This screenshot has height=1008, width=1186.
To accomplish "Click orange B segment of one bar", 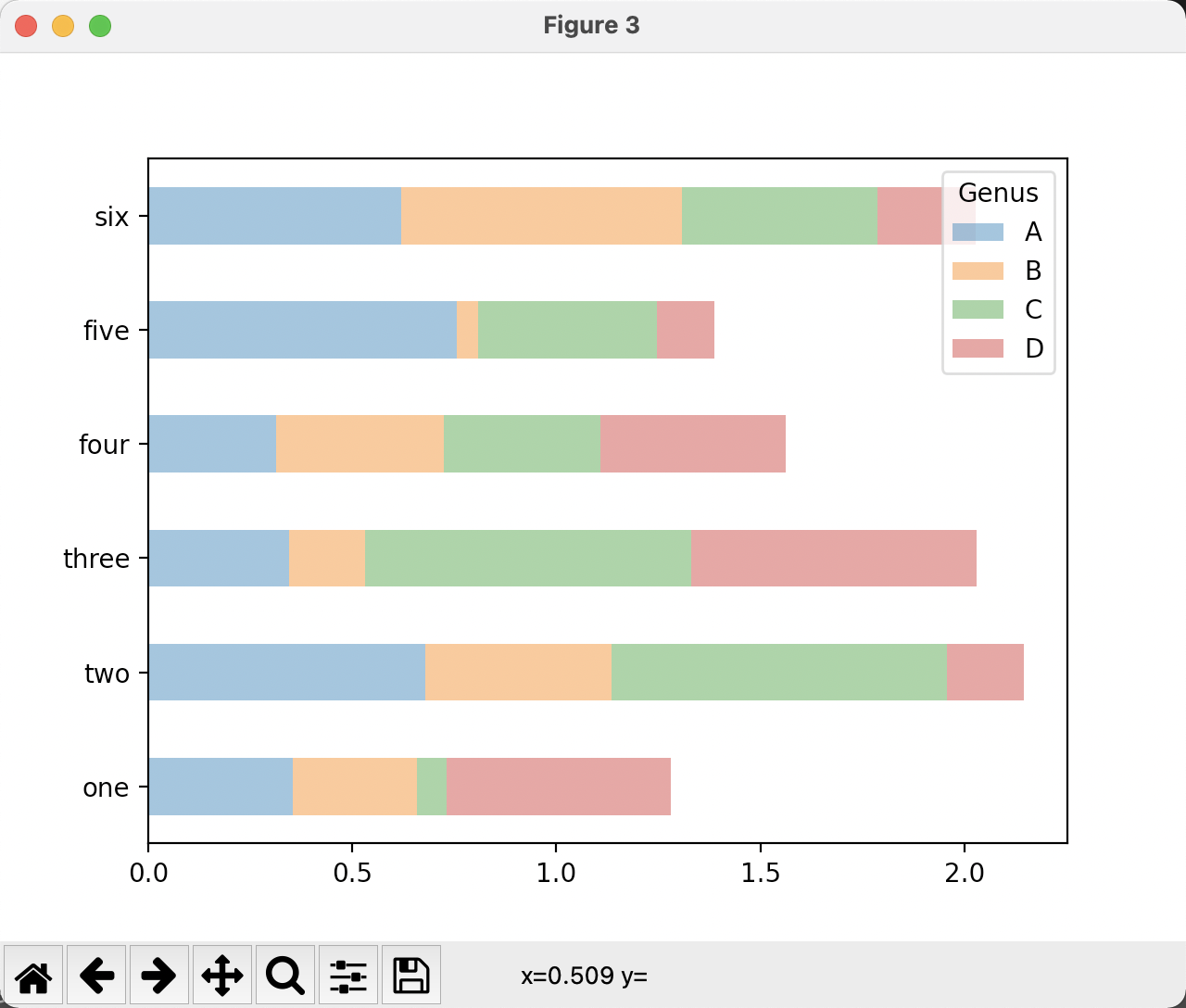I will [355, 787].
